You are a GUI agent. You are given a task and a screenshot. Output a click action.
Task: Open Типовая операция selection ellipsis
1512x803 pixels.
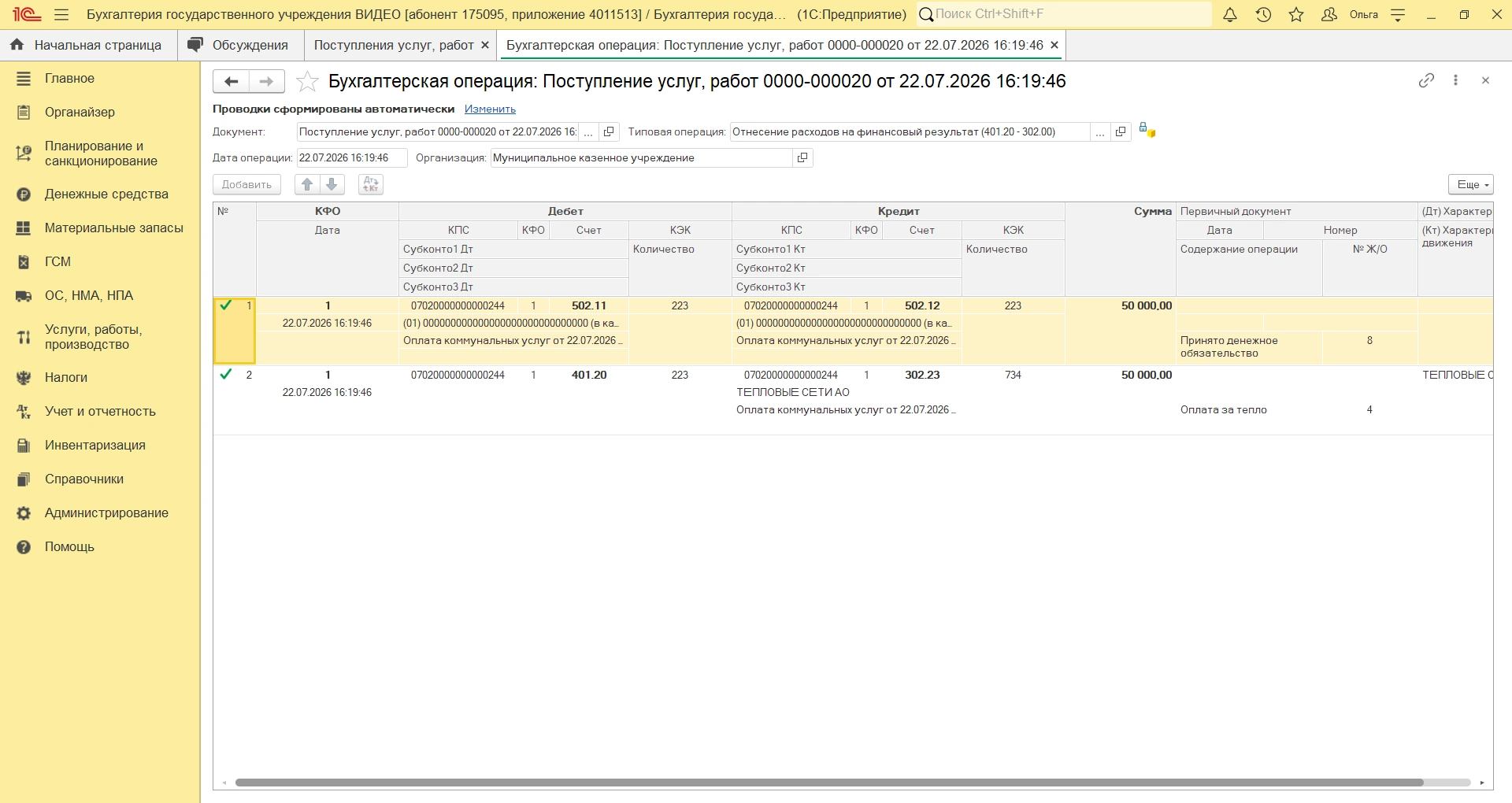[1100, 132]
